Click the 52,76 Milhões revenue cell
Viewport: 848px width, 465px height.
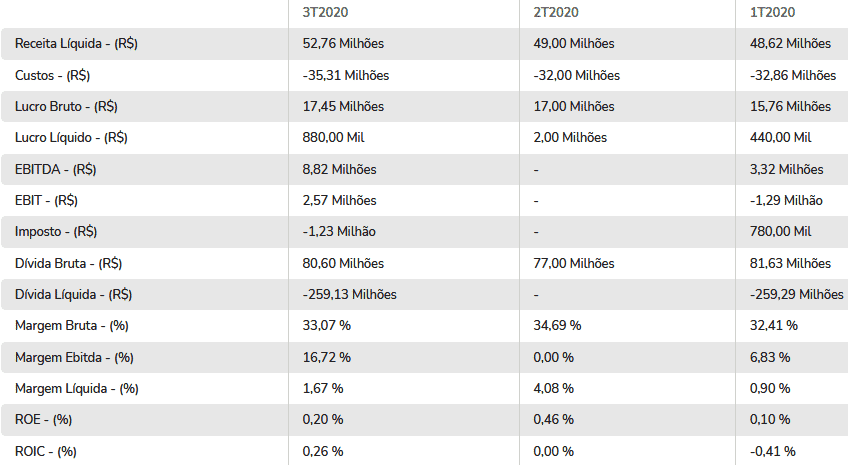343,44
